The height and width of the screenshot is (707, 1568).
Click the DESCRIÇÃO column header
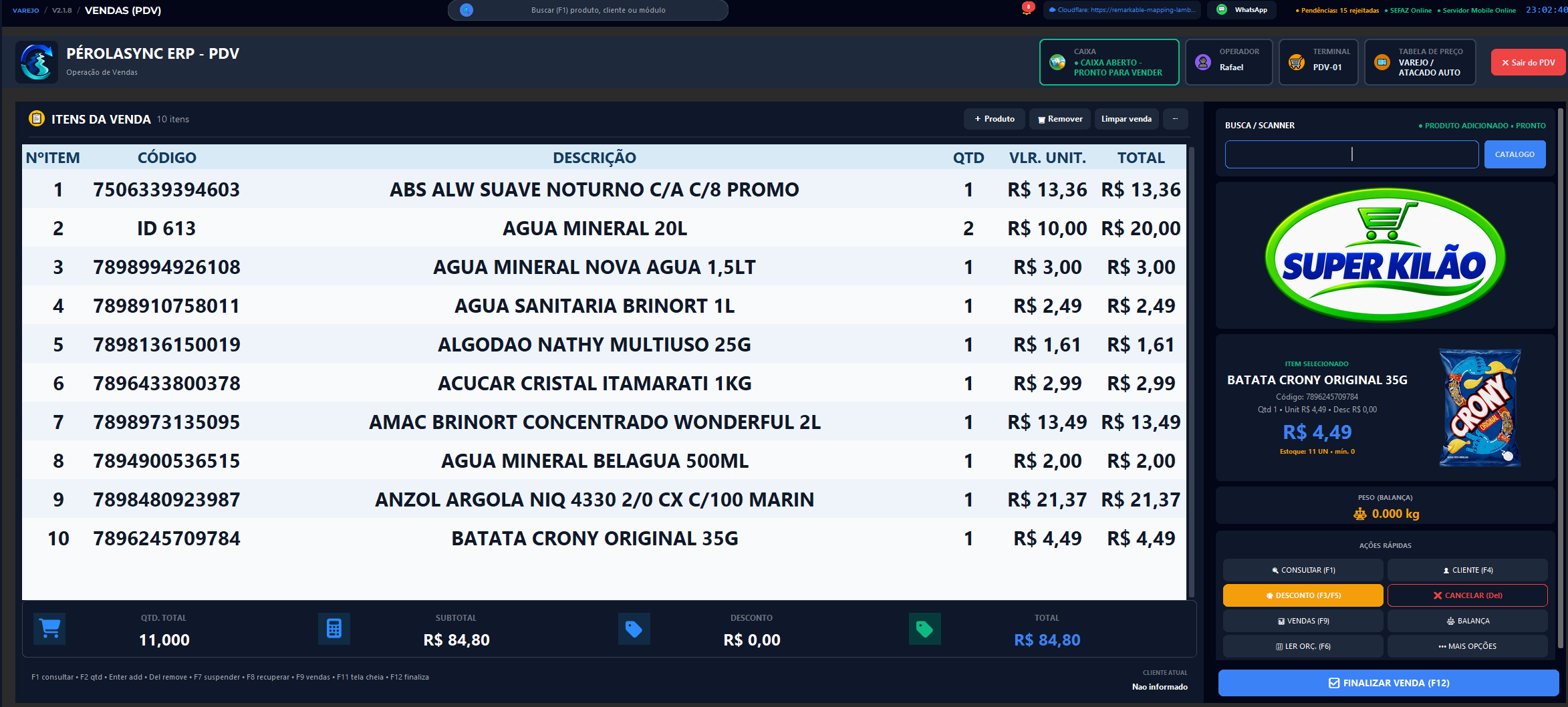594,158
